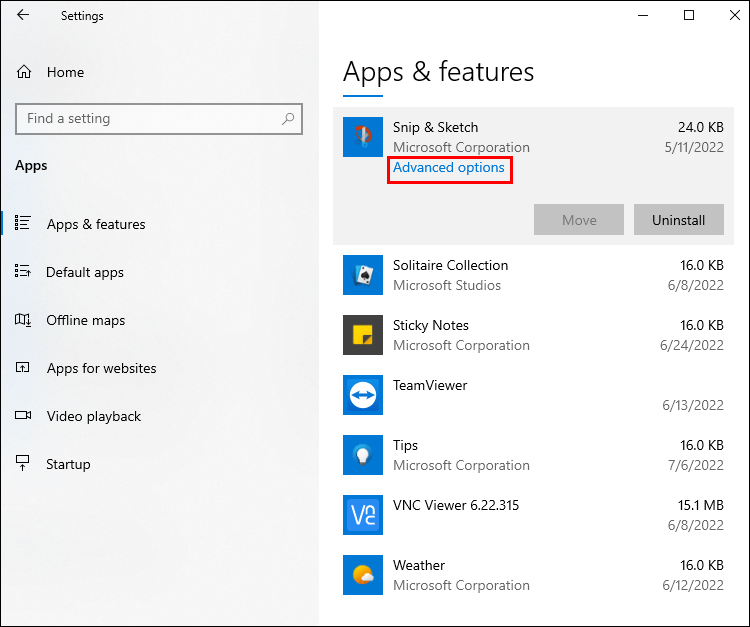Click the 6/13/2022 TeamViewer date
This screenshot has width=750, height=627.
(x=693, y=406)
